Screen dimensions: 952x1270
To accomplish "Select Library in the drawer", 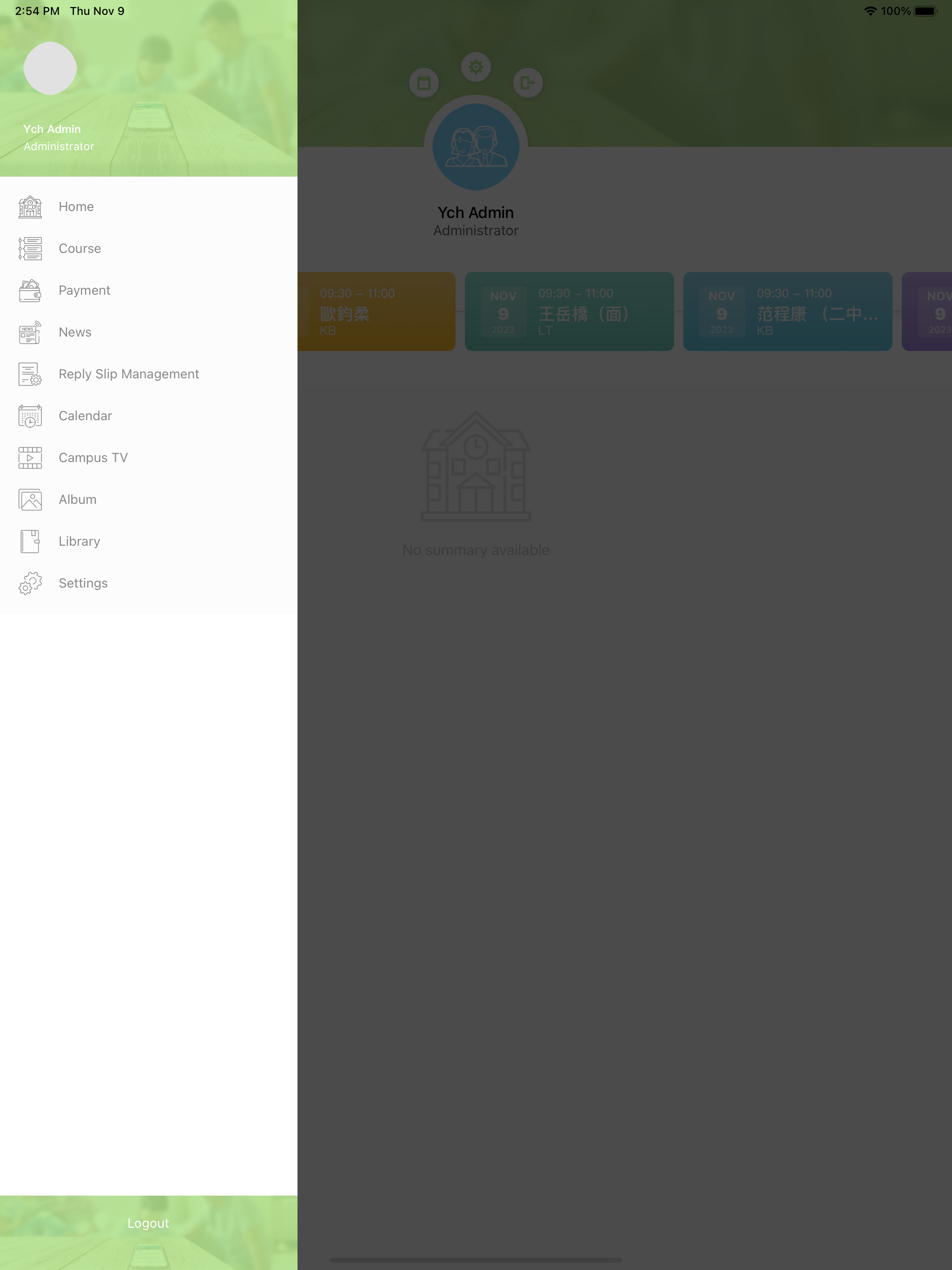I will point(149,542).
